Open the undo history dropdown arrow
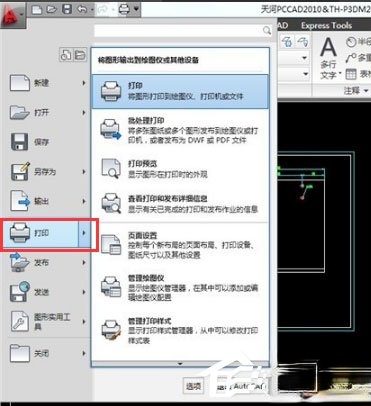The image size is (371, 406). [x=92, y=10]
